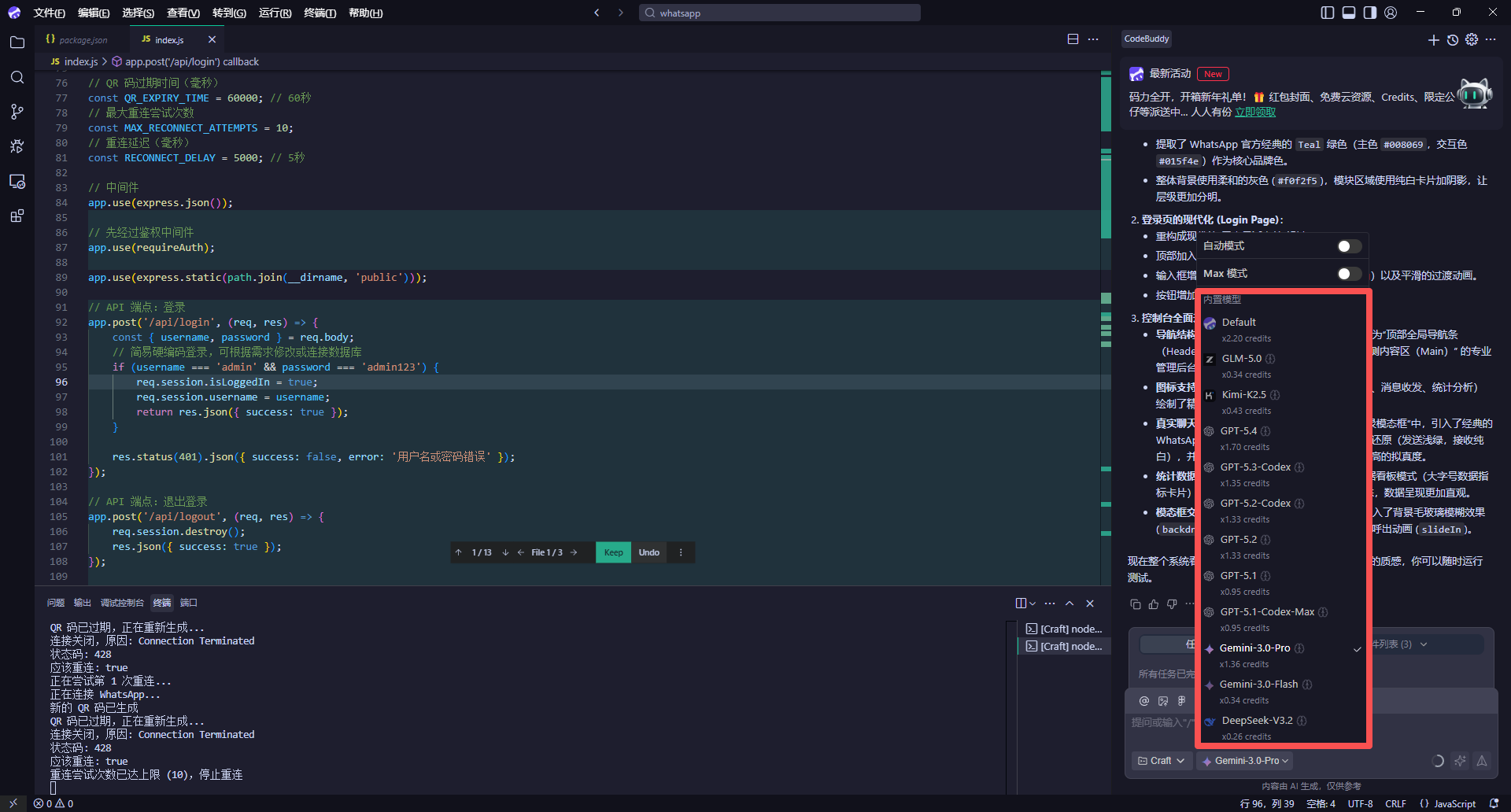Open the Search view in activity bar
This screenshot has height=812, width=1511.
[17, 77]
